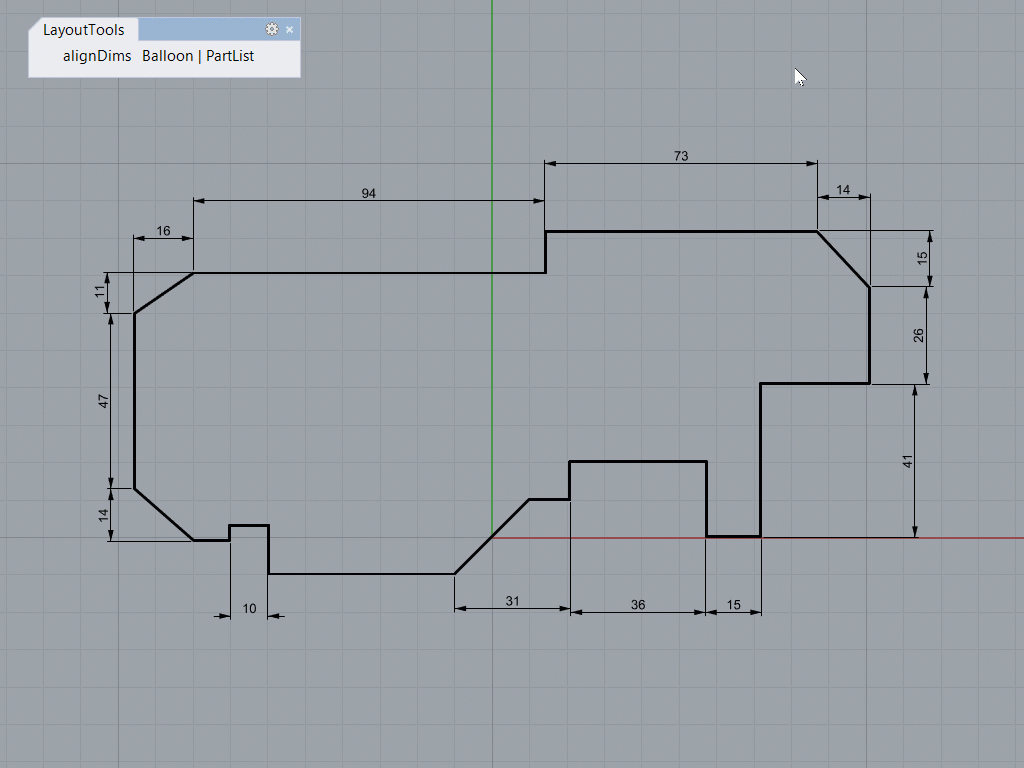Viewport: 1024px width, 768px height.
Task: Click the green vertical axis line
Action: tap(491, 120)
